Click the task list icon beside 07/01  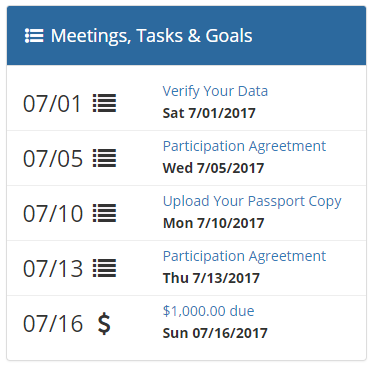104,103
